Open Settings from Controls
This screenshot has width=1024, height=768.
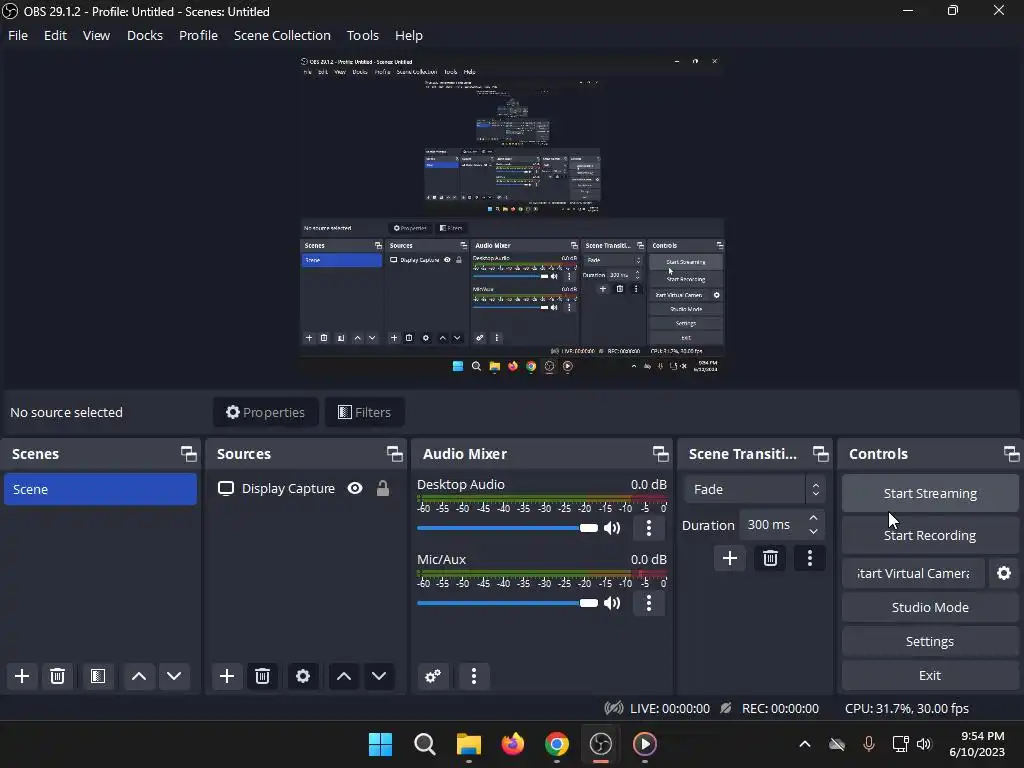pyautogui.click(x=930, y=641)
